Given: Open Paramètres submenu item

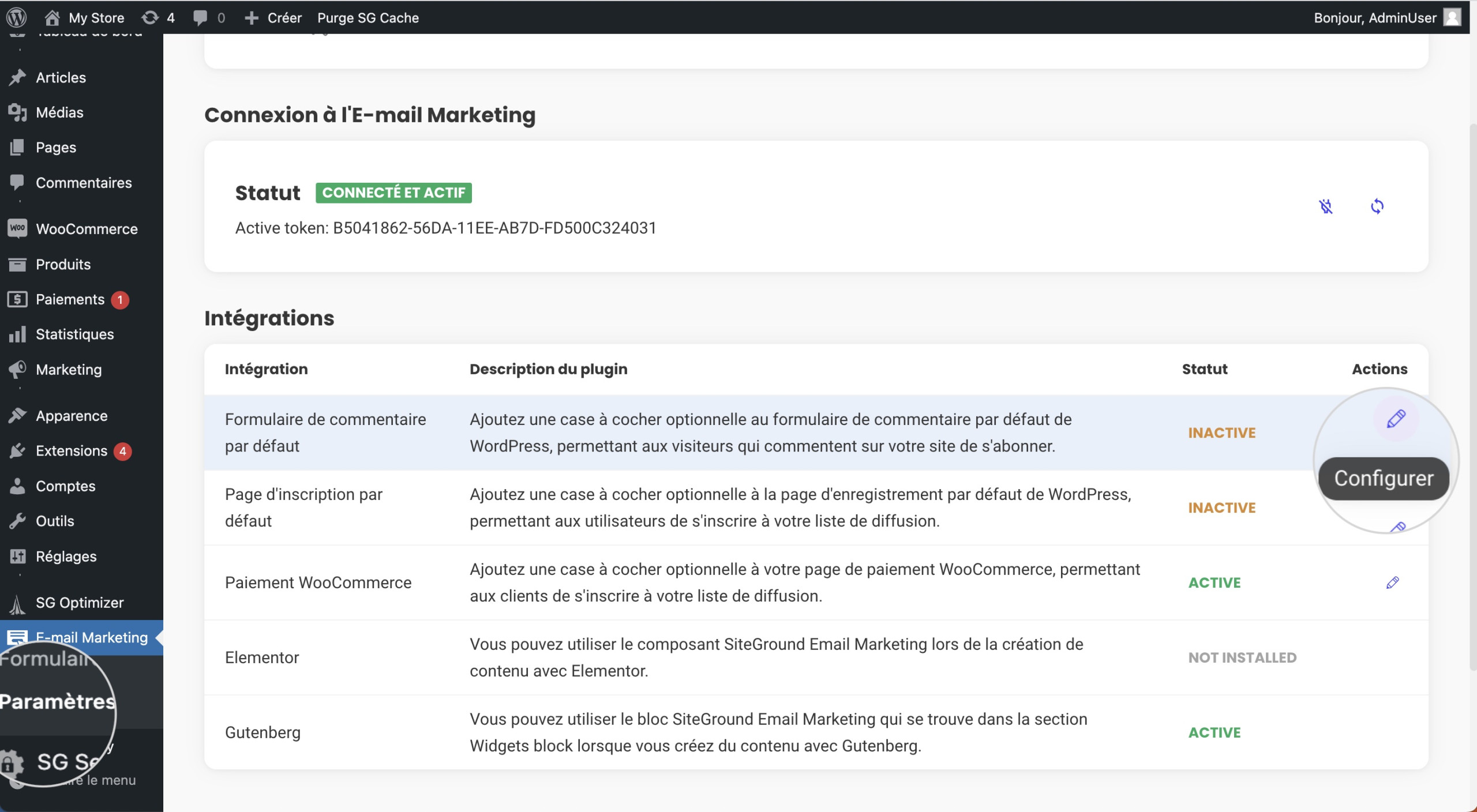Looking at the screenshot, I should point(58,701).
